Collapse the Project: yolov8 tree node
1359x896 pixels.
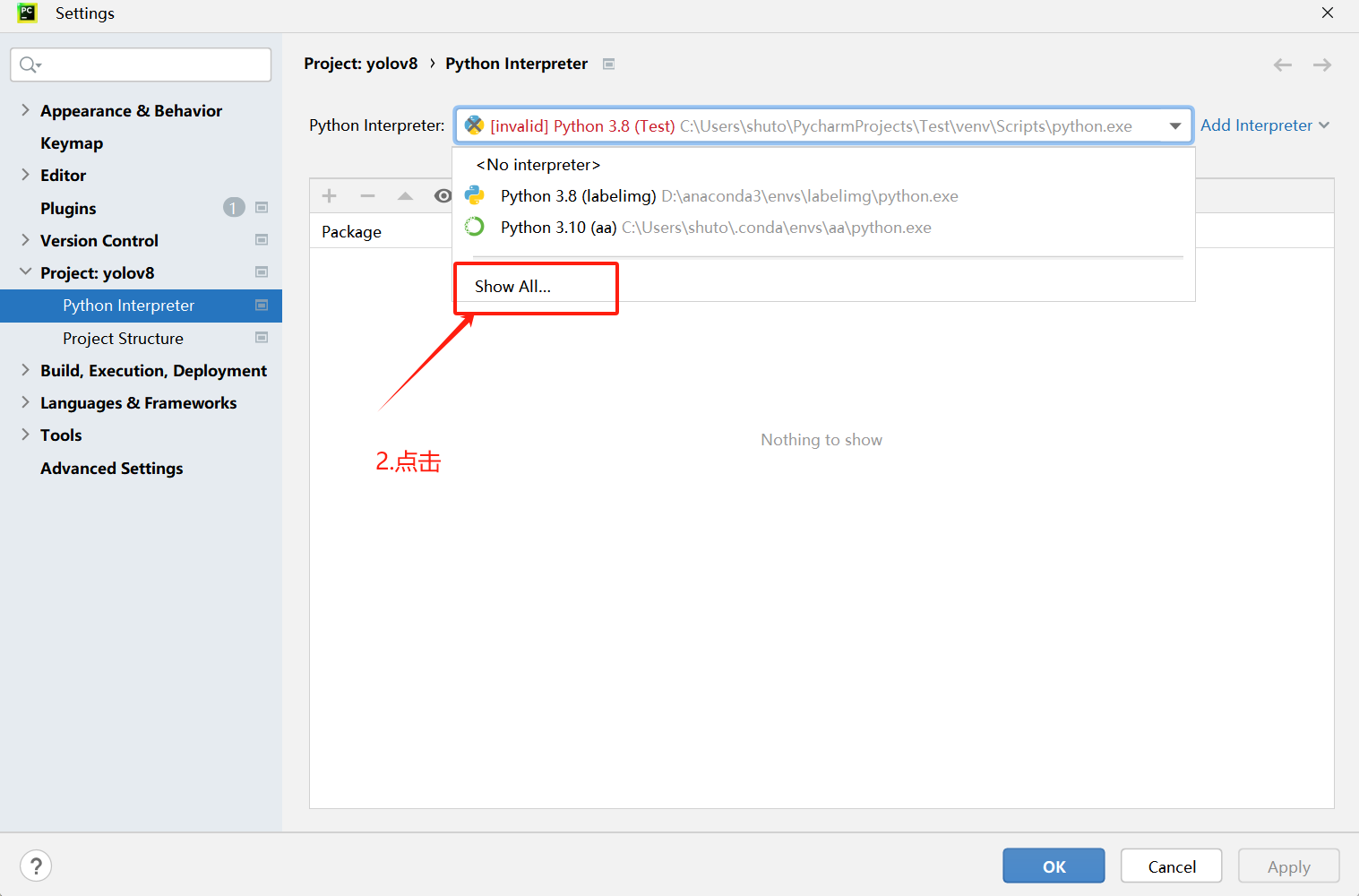click(x=25, y=272)
